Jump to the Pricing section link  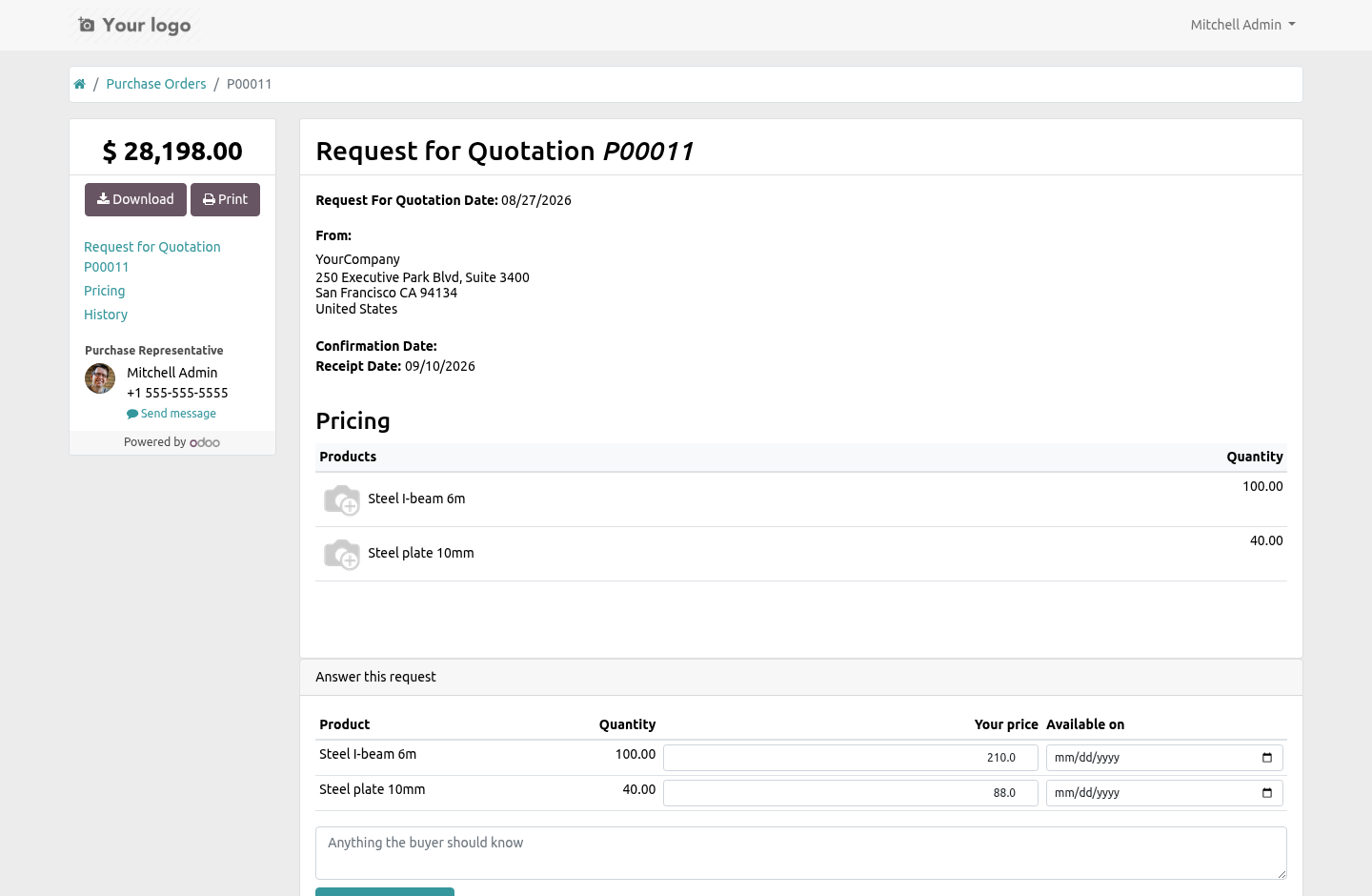pos(105,291)
